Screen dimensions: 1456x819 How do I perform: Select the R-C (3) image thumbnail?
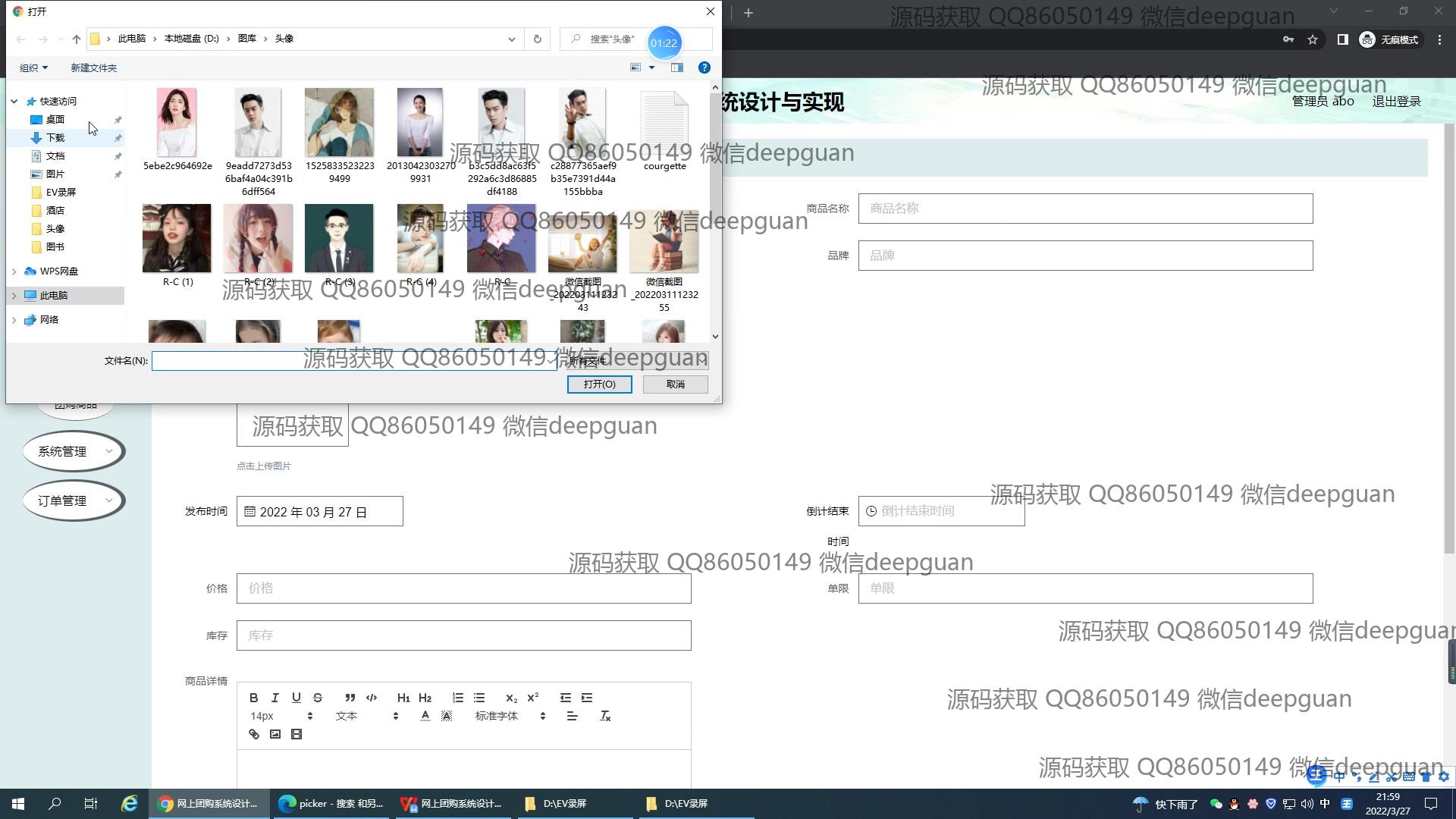(339, 239)
